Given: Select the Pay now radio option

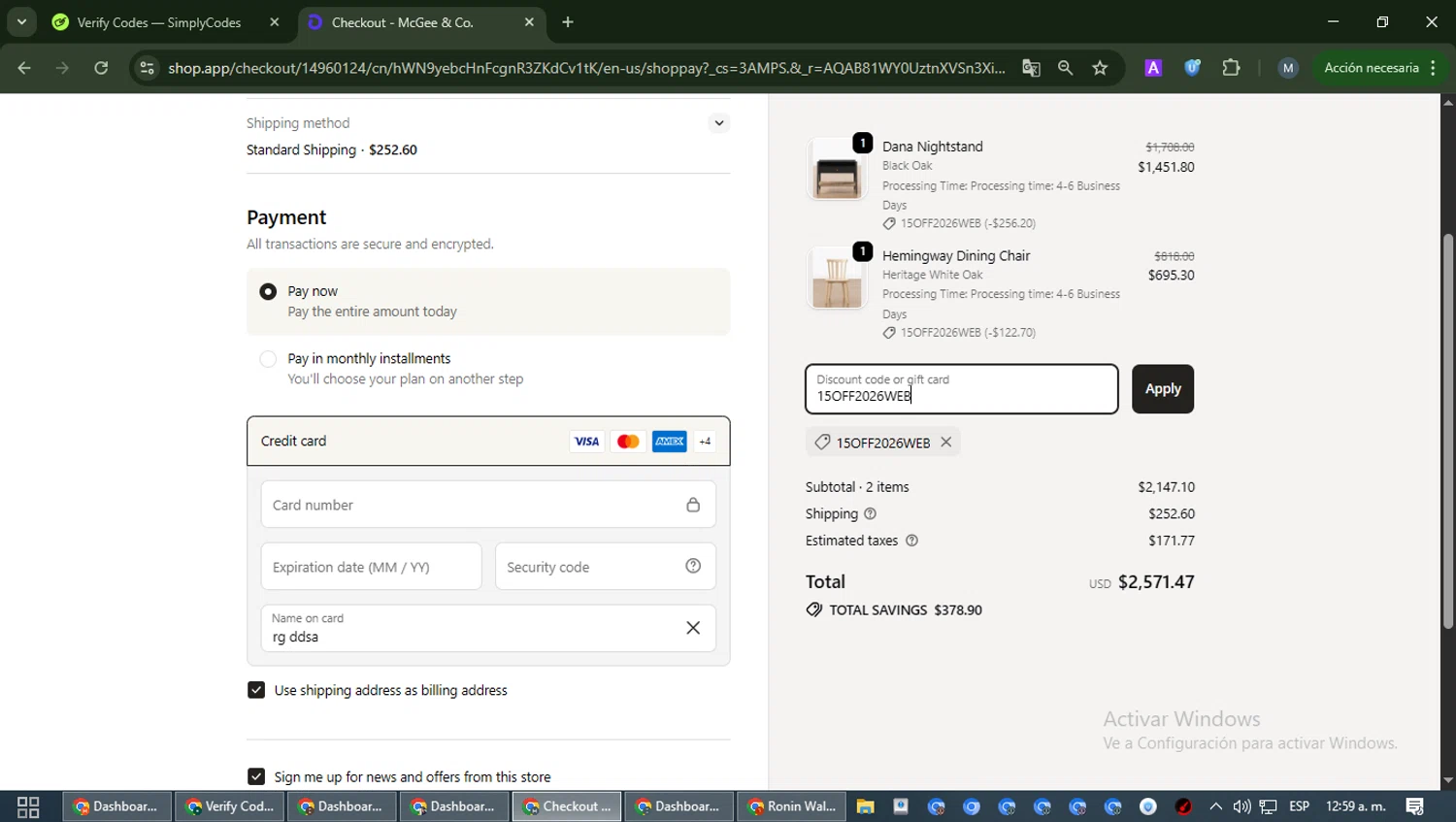Looking at the screenshot, I should tap(268, 292).
